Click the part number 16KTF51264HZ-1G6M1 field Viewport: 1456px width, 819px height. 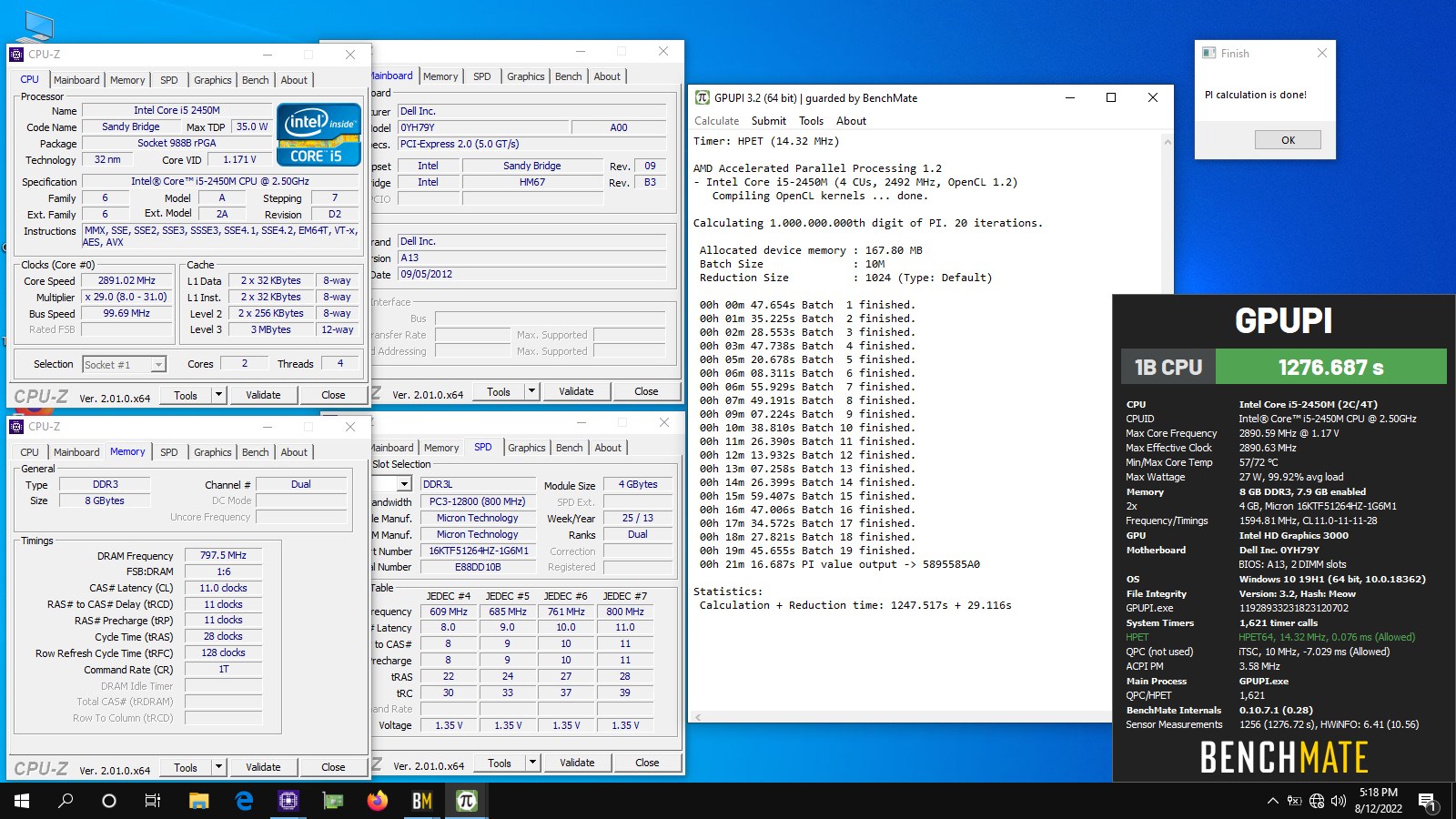pyautogui.click(x=479, y=551)
